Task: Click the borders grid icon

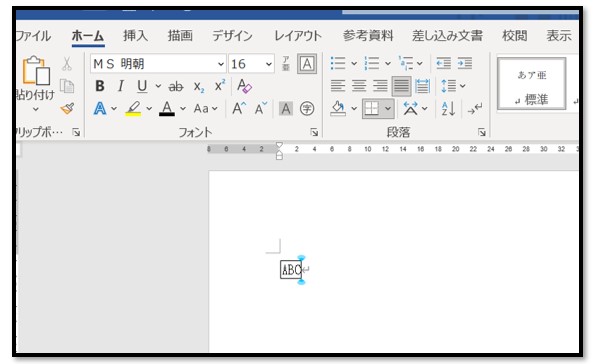Action: pyautogui.click(x=372, y=109)
